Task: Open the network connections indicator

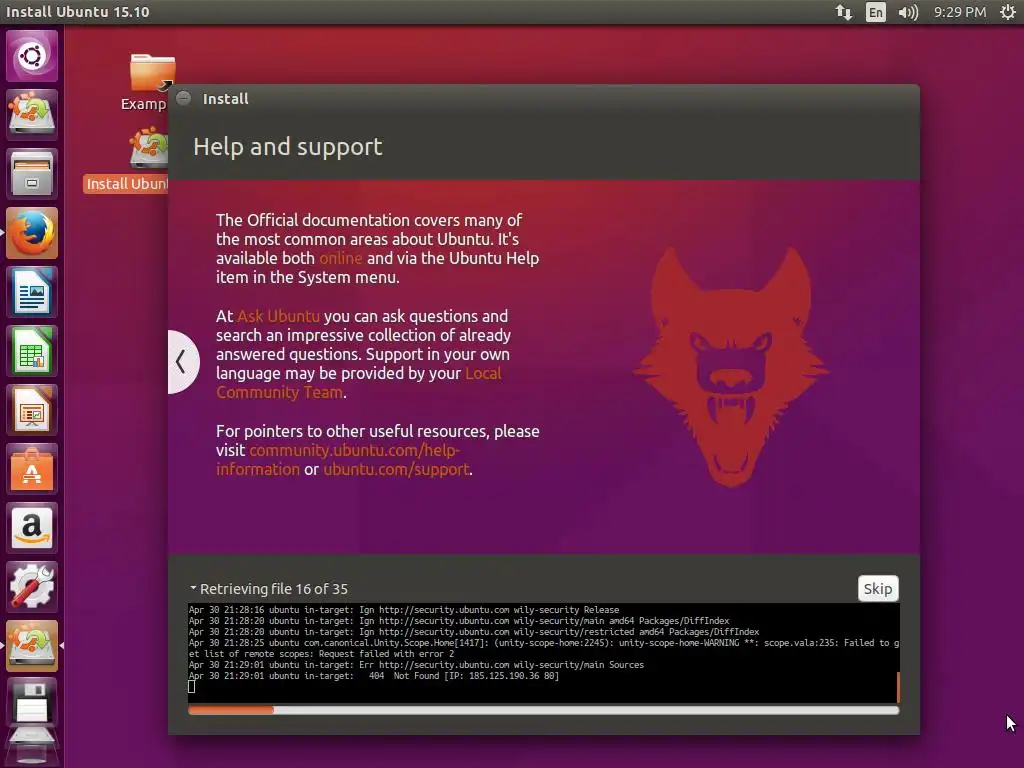Action: [x=844, y=12]
